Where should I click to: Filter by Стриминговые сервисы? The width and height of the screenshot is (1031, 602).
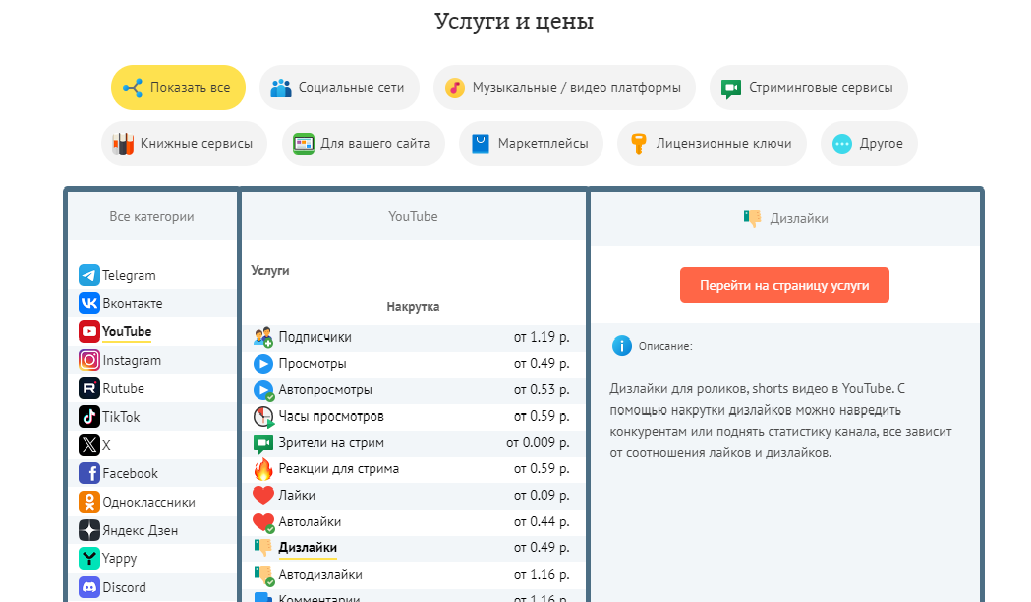pyautogui.click(x=809, y=87)
